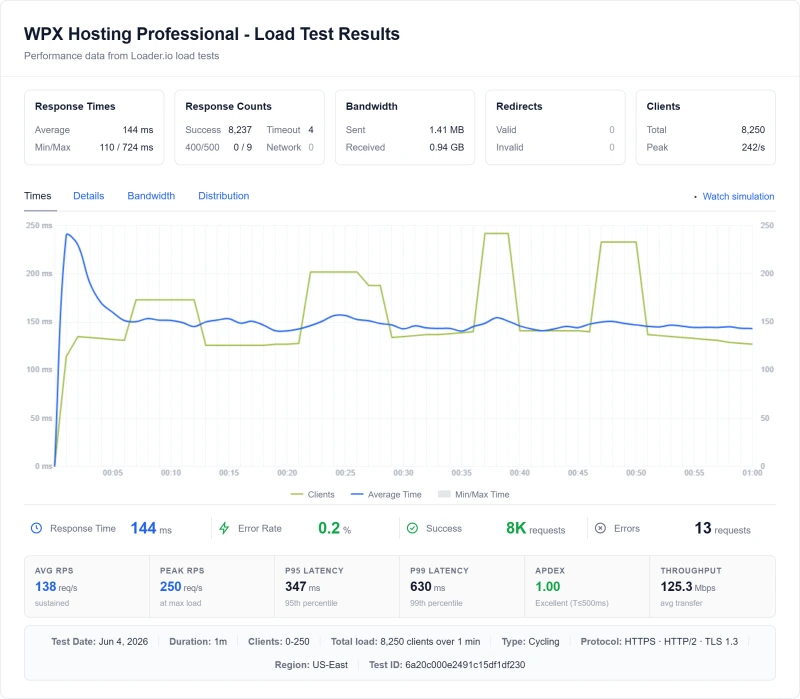Click the Valid redirects row label
The height and width of the screenshot is (699, 800).
(x=506, y=130)
